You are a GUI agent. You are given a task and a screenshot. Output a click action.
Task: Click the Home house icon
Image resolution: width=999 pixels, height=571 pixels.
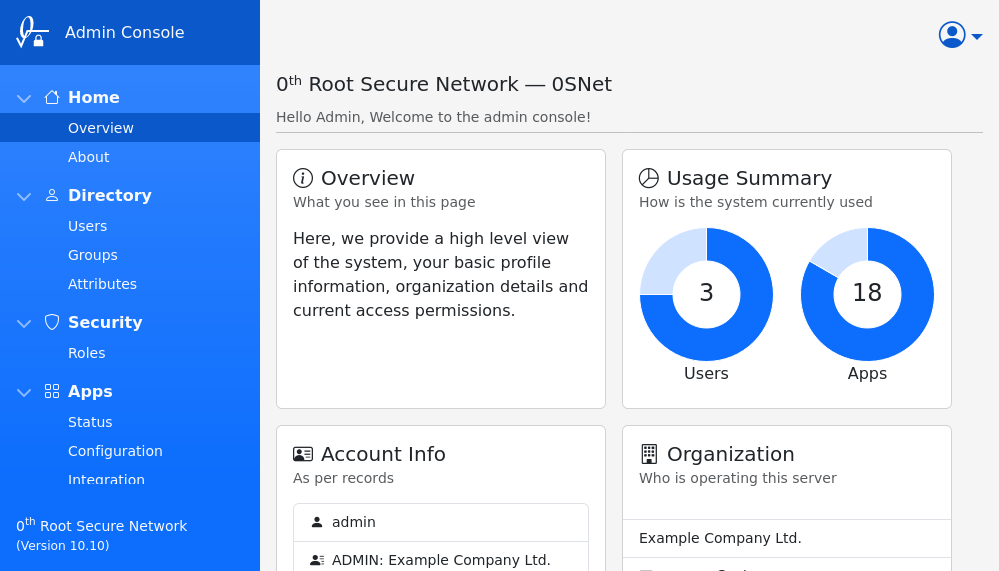52,97
